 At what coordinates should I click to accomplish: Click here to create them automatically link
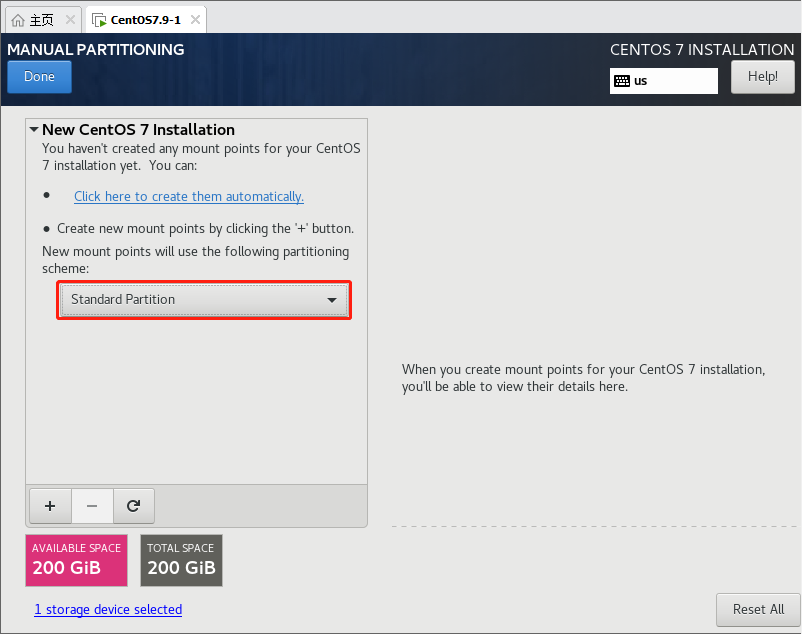pyautogui.click(x=189, y=196)
